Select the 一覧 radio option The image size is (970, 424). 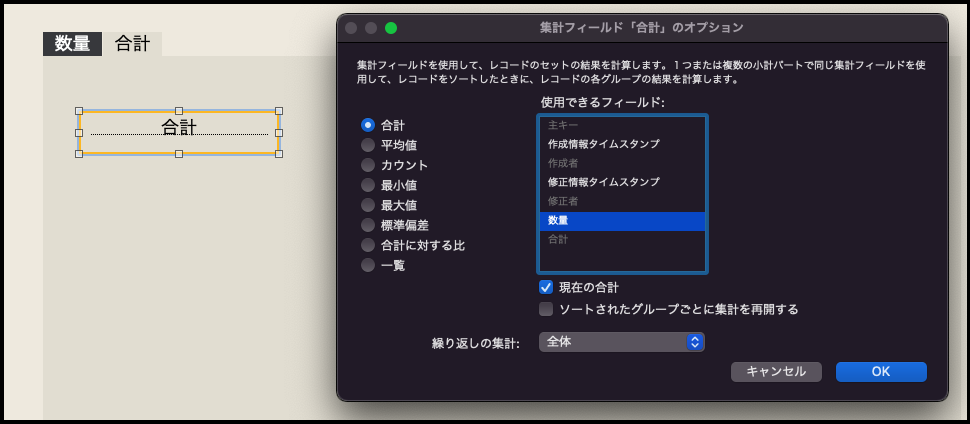point(368,265)
